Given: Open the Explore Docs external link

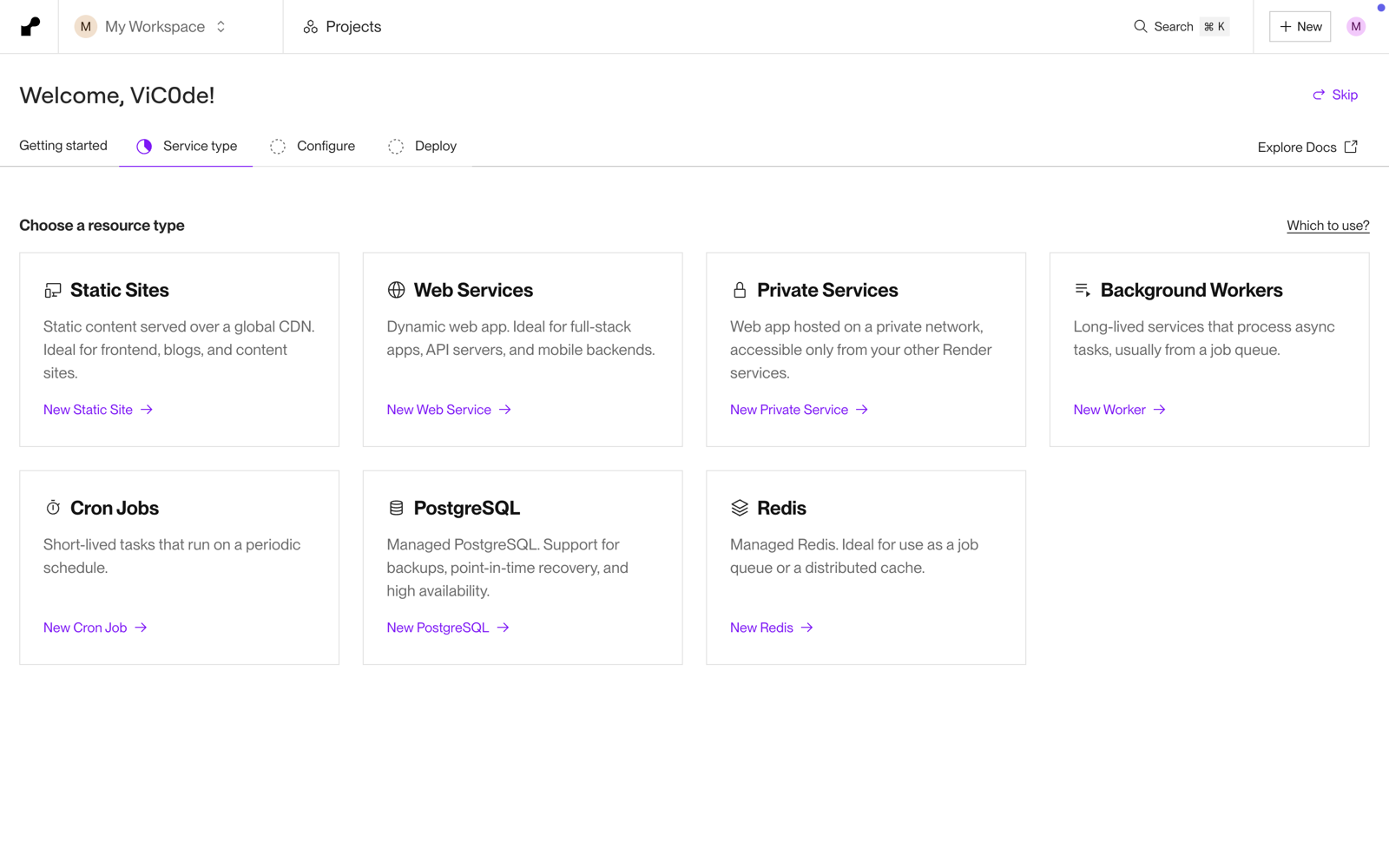Looking at the screenshot, I should pos(1307,147).
